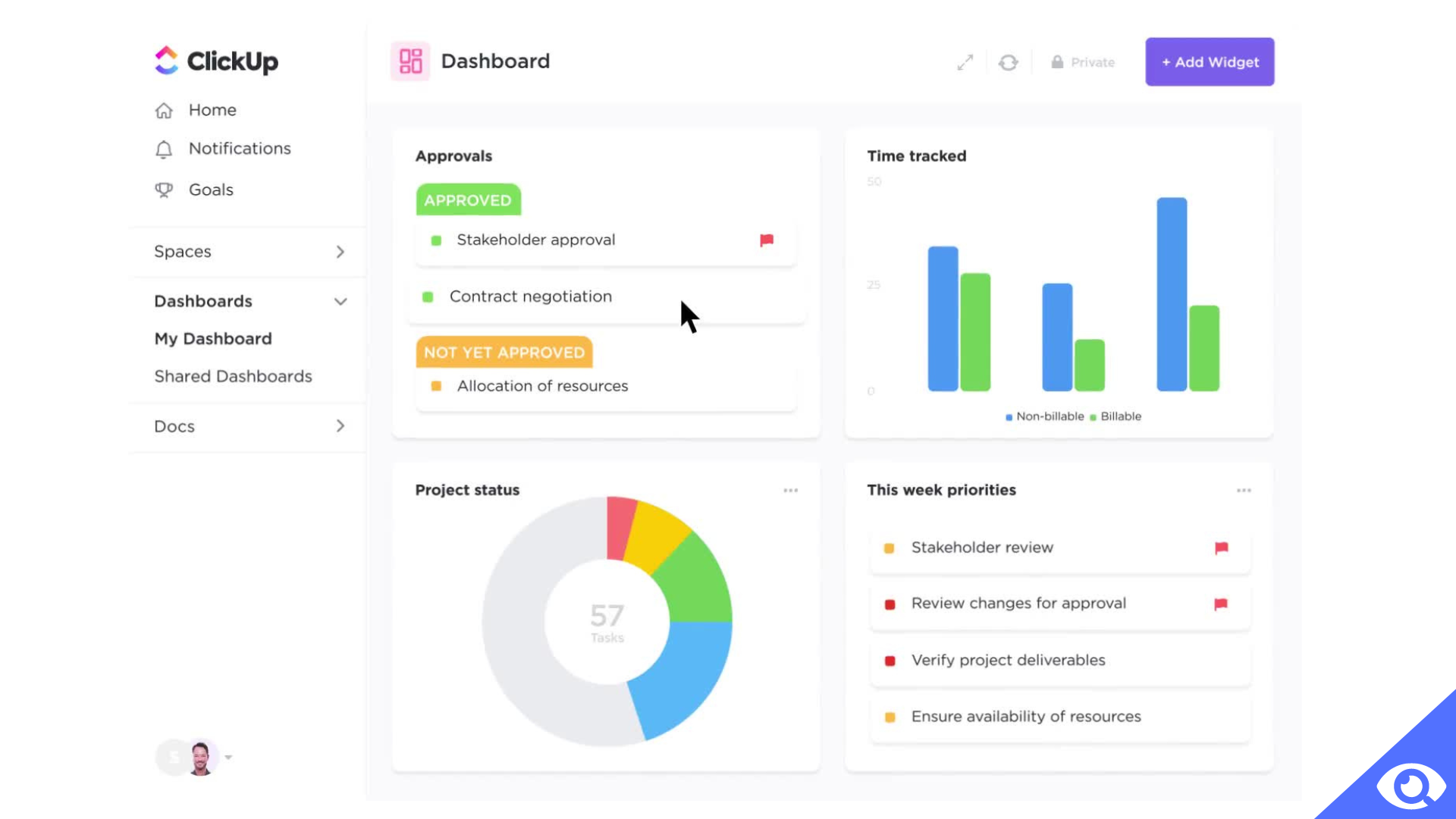Select the My Dashboard menu item
Screen dimensions: 1456x819
click(213, 338)
